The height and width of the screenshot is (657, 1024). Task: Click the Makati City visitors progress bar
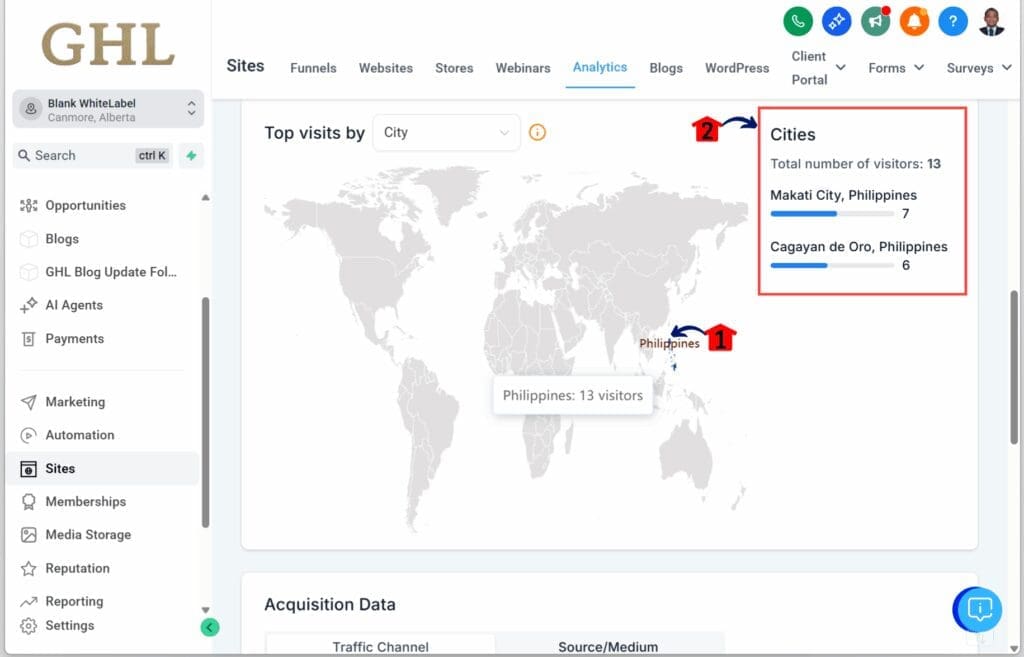(x=831, y=213)
